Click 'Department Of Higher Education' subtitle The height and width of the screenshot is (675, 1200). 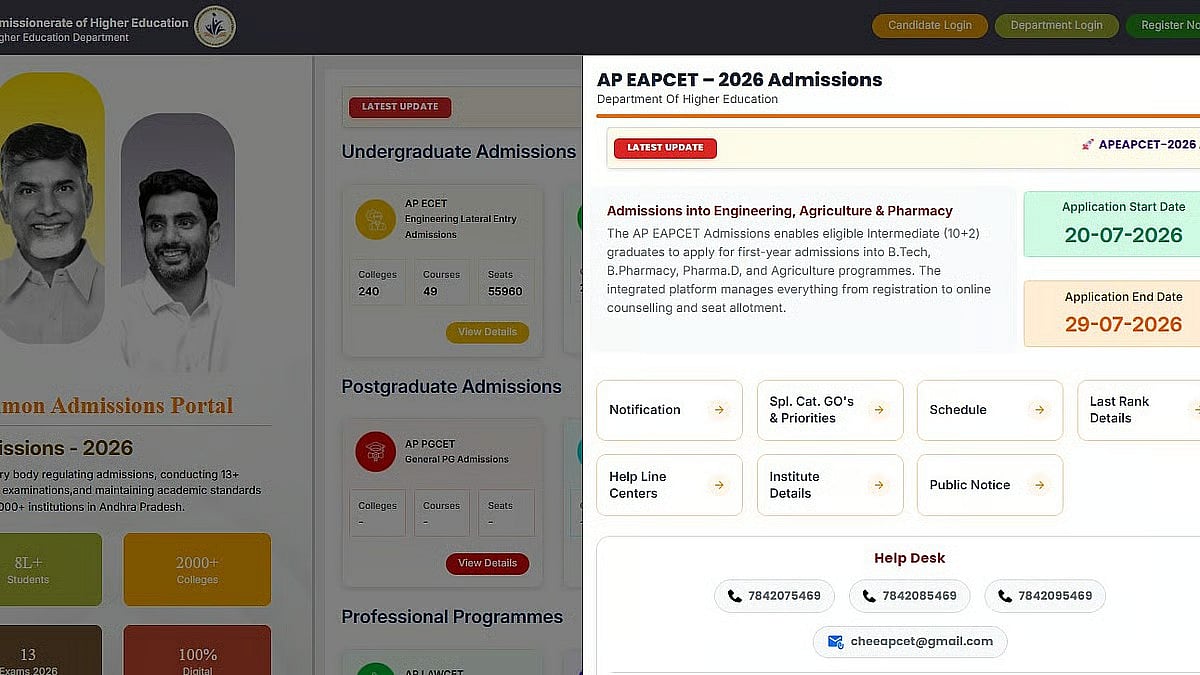click(687, 100)
